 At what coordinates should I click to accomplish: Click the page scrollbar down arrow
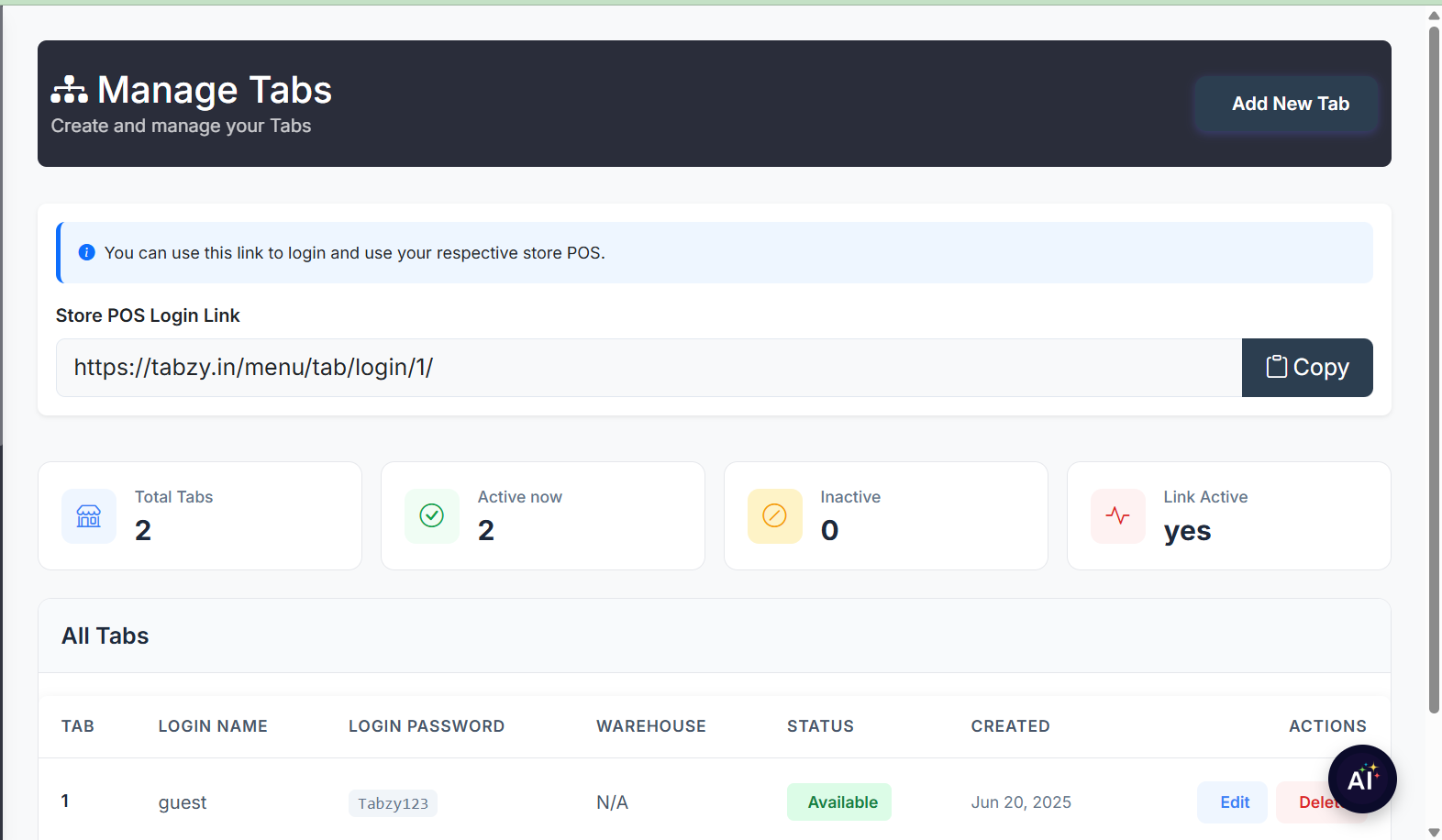click(1434, 832)
